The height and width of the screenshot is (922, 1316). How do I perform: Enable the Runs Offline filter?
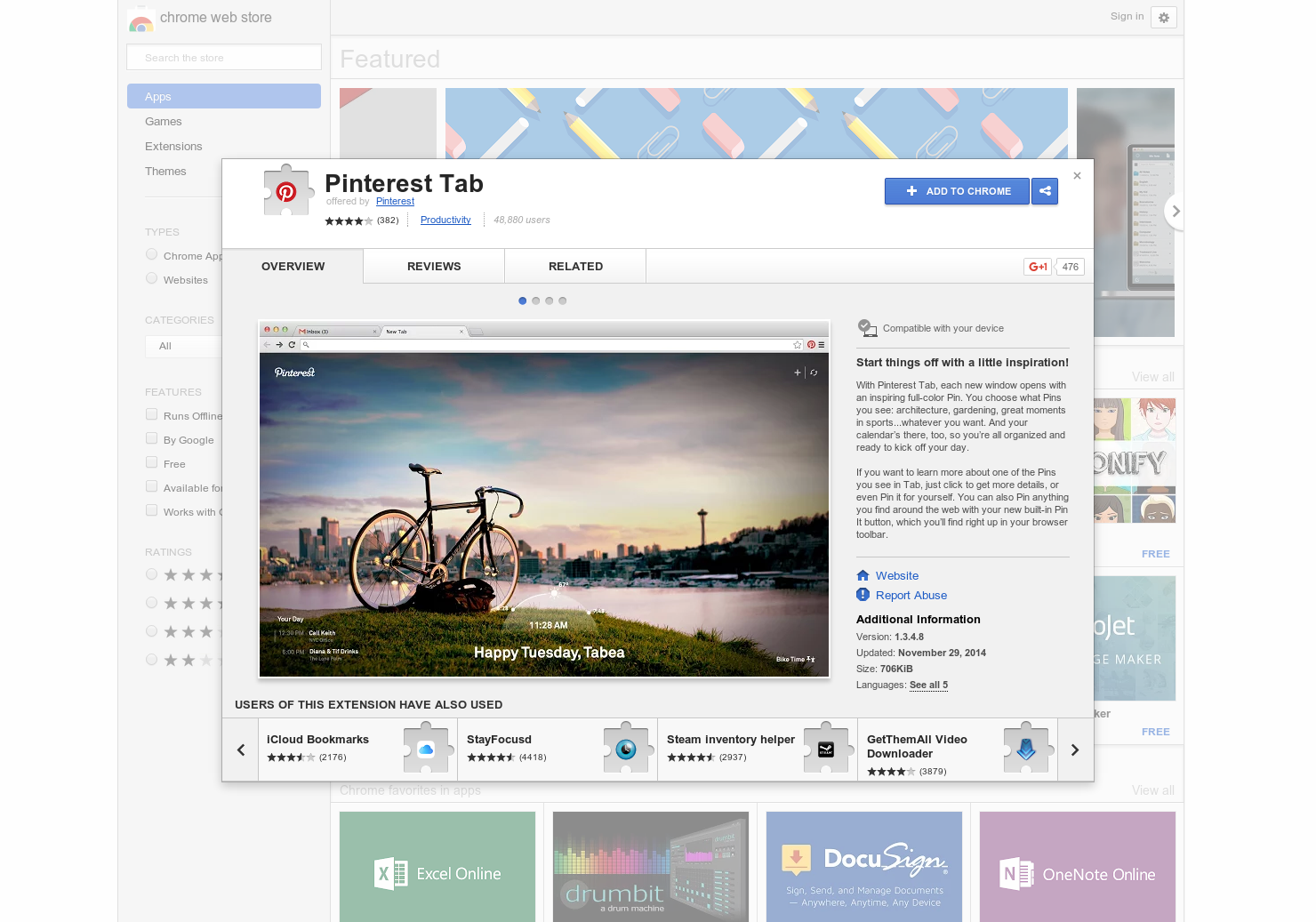click(151, 413)
